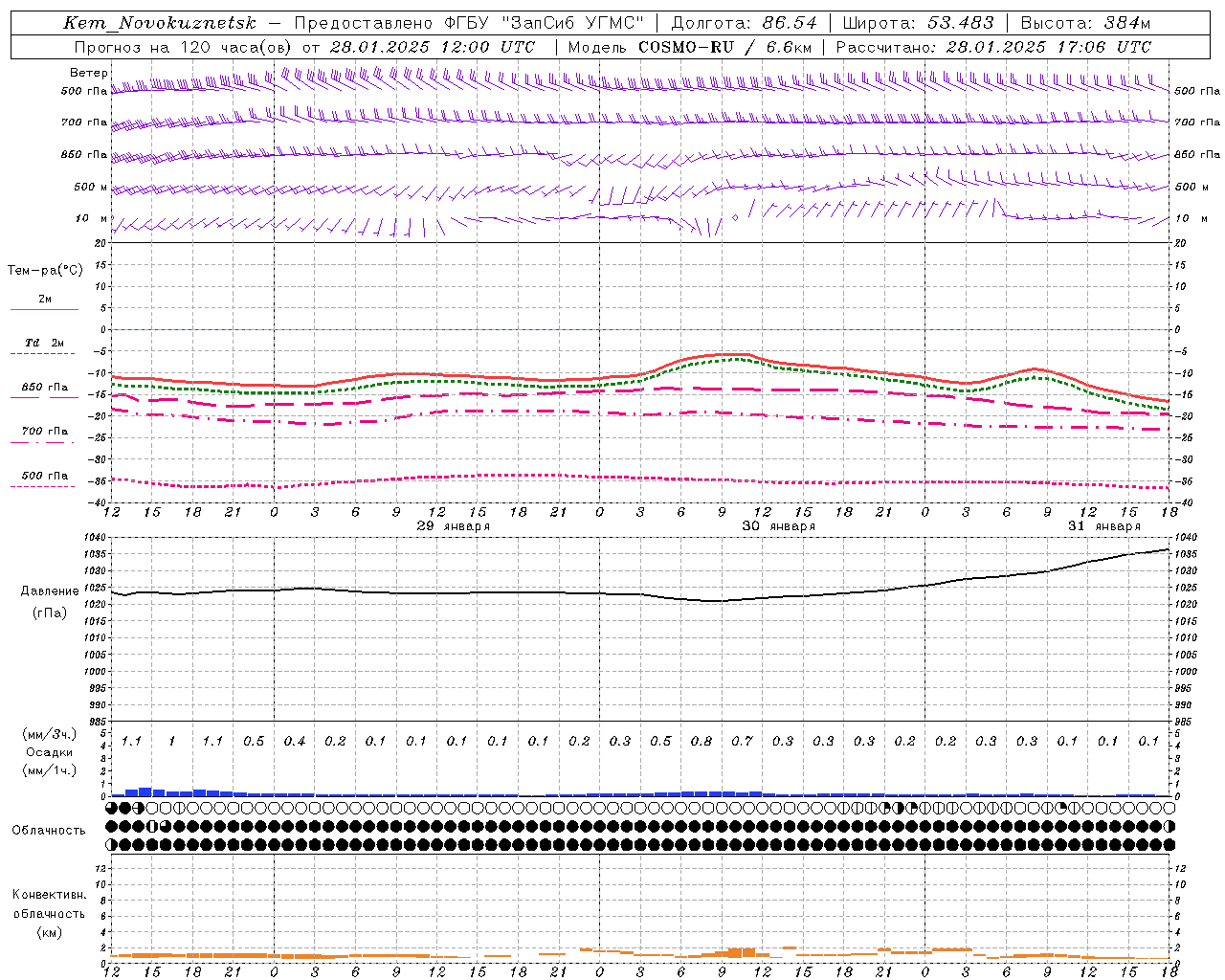Click the Давление pressure panel label
This screenshot has width=1225, height=980.
point(50,591)
